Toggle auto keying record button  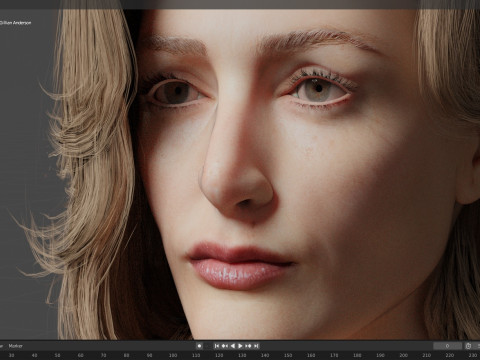pyautogui.click(x=199, y=346)
